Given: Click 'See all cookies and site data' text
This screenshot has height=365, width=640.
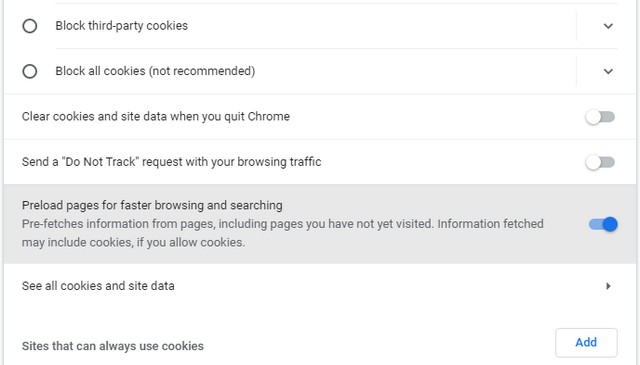Looking at the screenshot, I should [x=98, y=286].
